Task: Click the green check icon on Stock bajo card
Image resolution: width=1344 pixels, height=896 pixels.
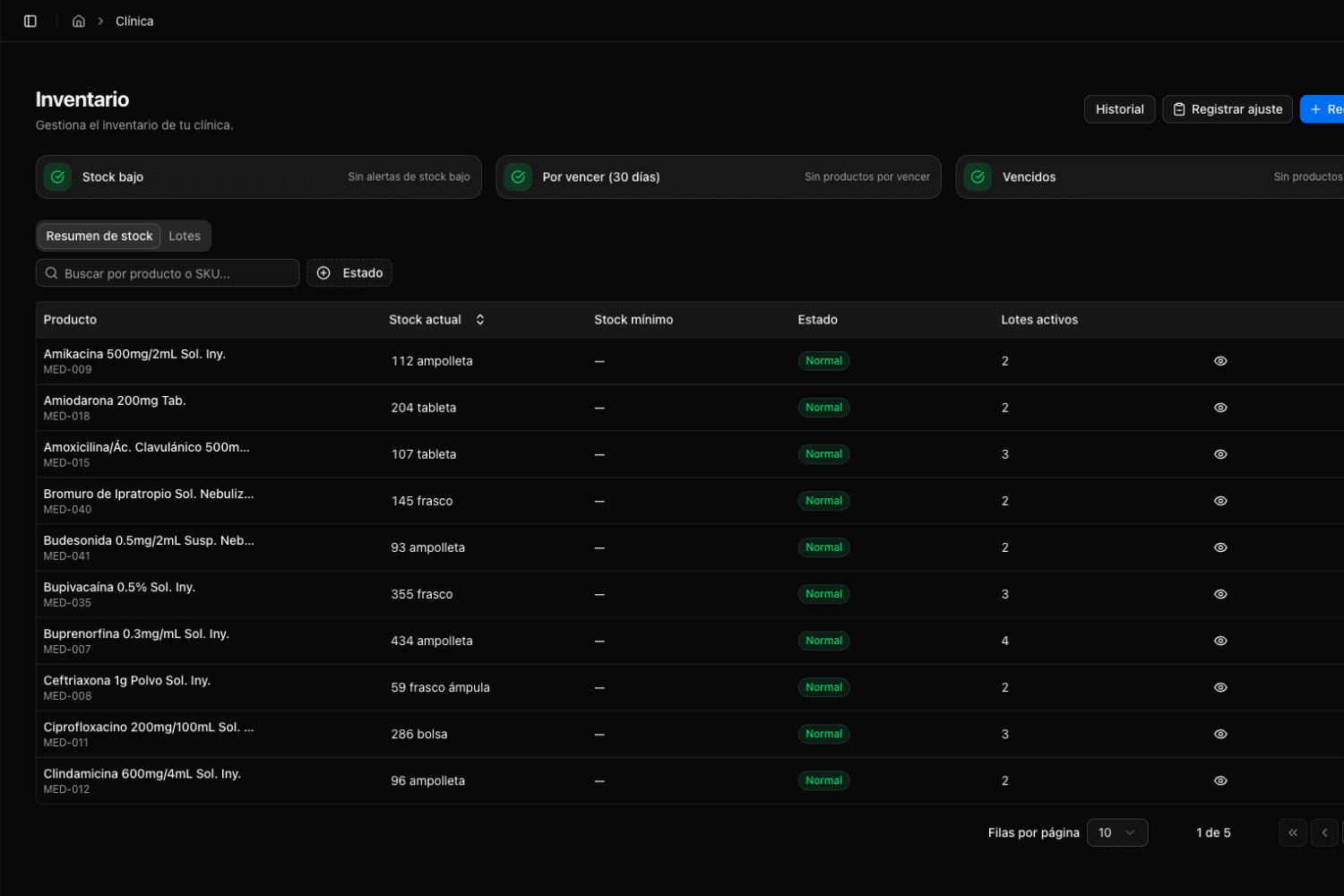Action: pos(56,177)
